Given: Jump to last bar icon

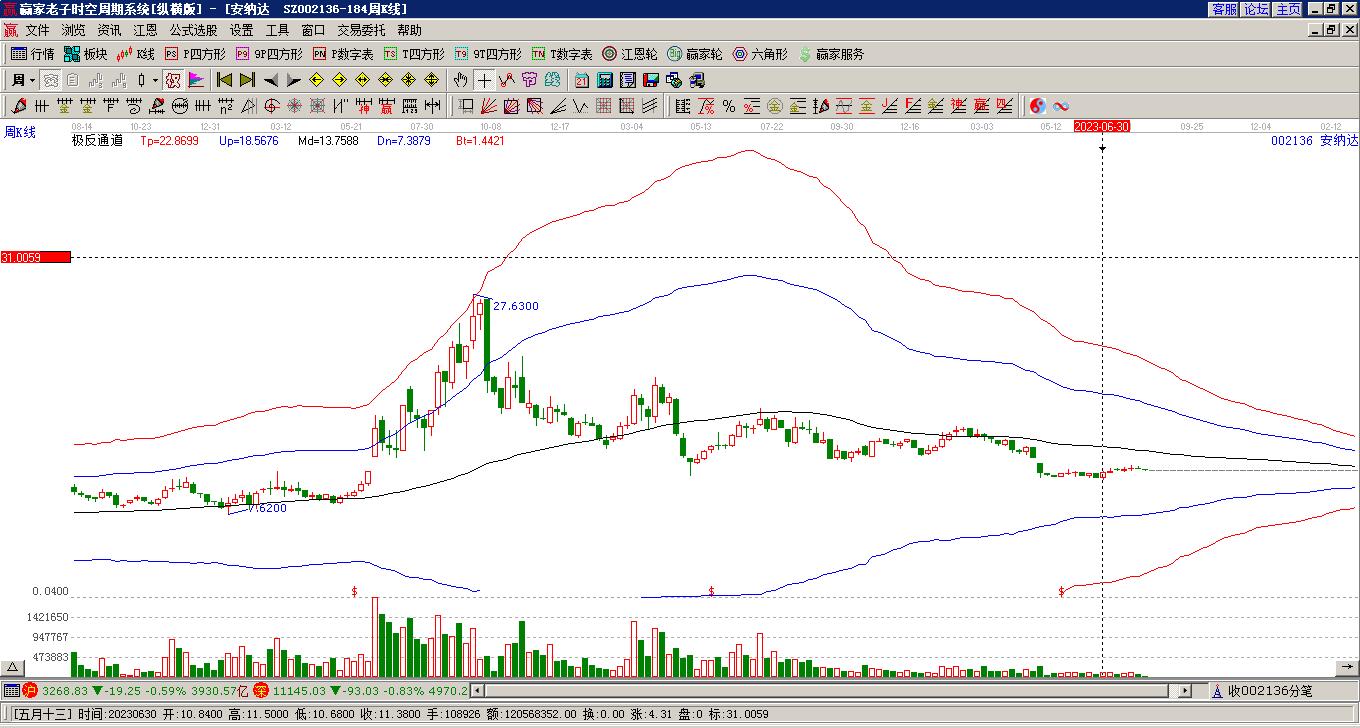Looking at the screenshot, I should (246, 80).
